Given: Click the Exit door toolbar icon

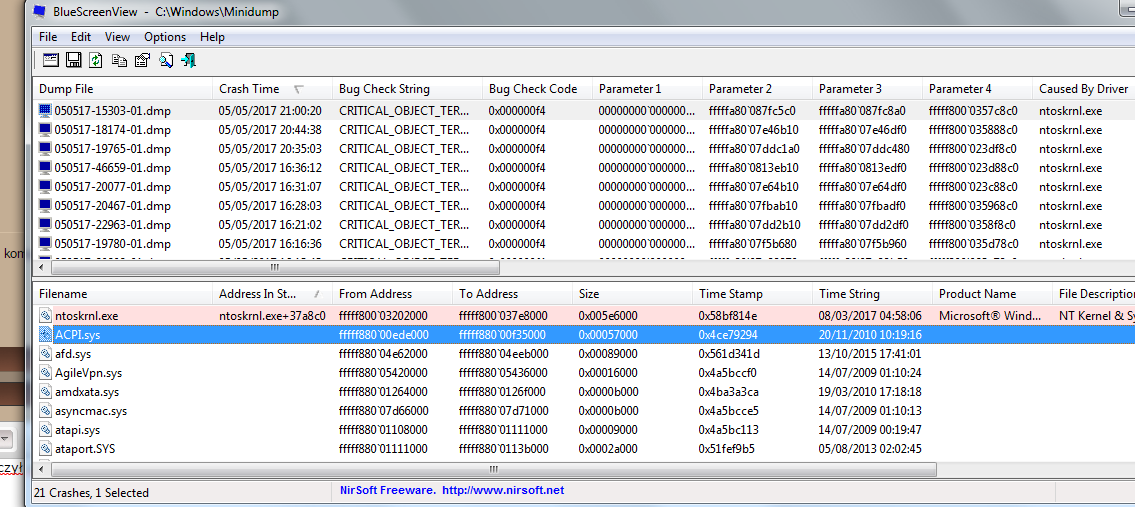Looking at the screenshot, I should tap(188, 61).
